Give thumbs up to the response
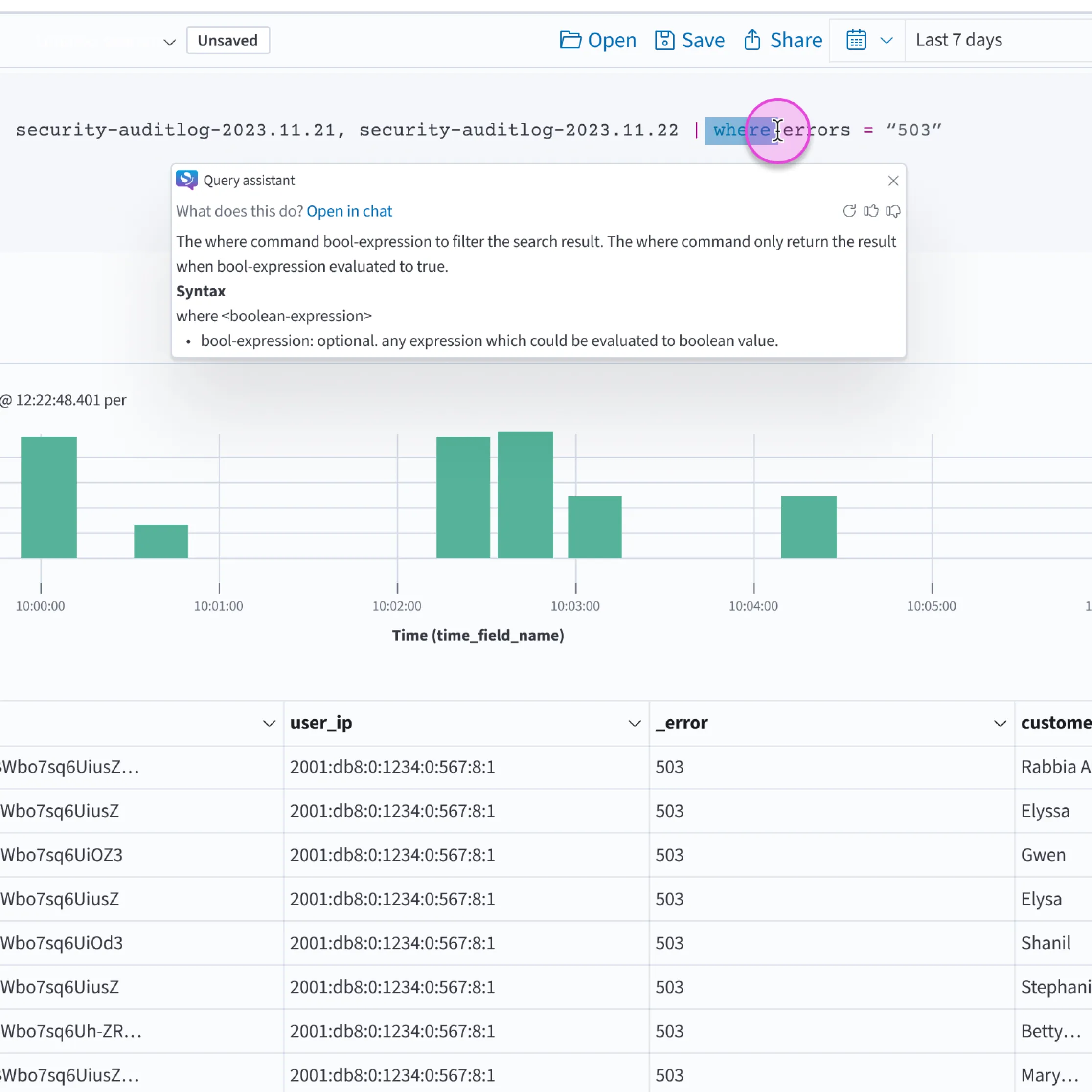The image size is (1092, 1092). tap(871, 211)
